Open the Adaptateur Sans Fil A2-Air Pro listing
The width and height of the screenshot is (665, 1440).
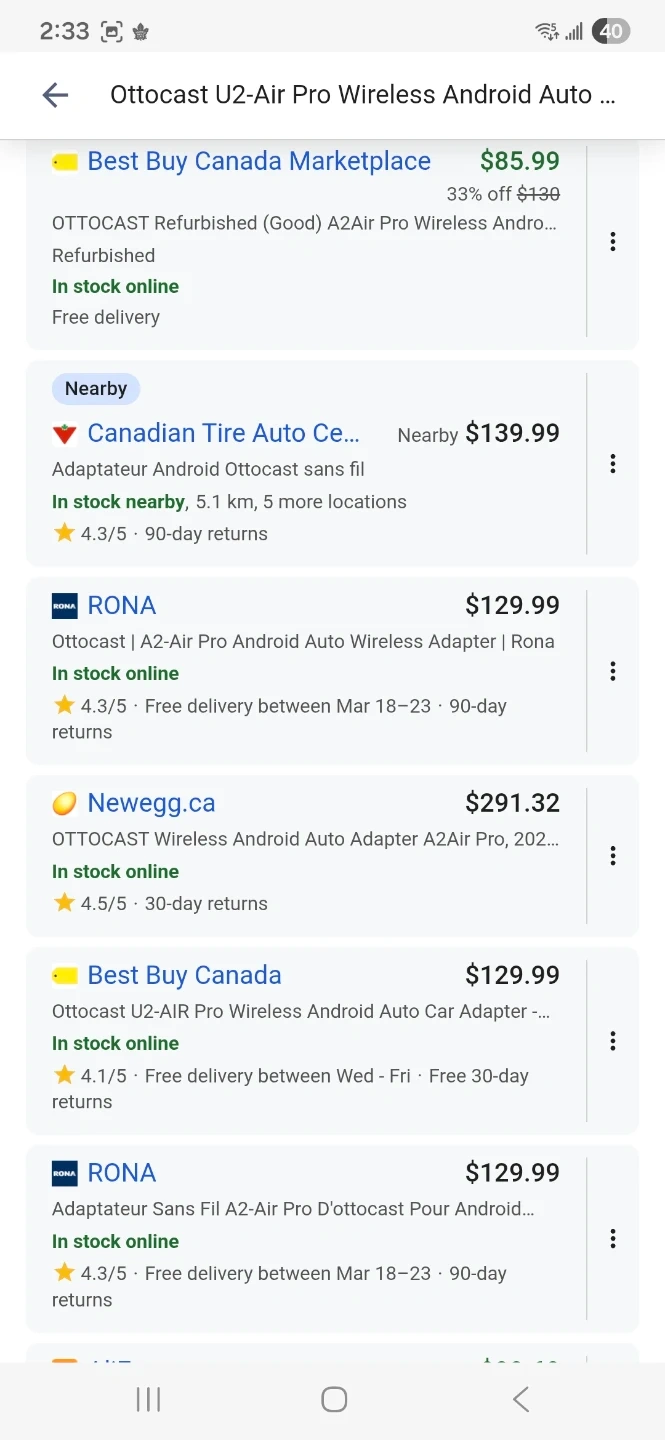293,1209
